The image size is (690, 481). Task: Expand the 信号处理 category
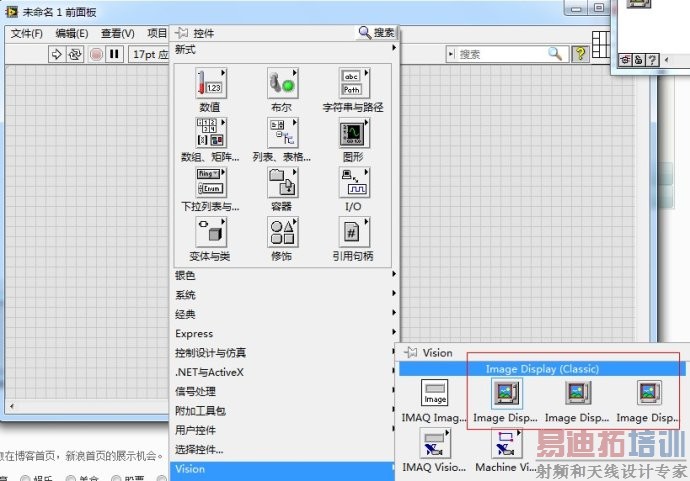coord(283,391)
